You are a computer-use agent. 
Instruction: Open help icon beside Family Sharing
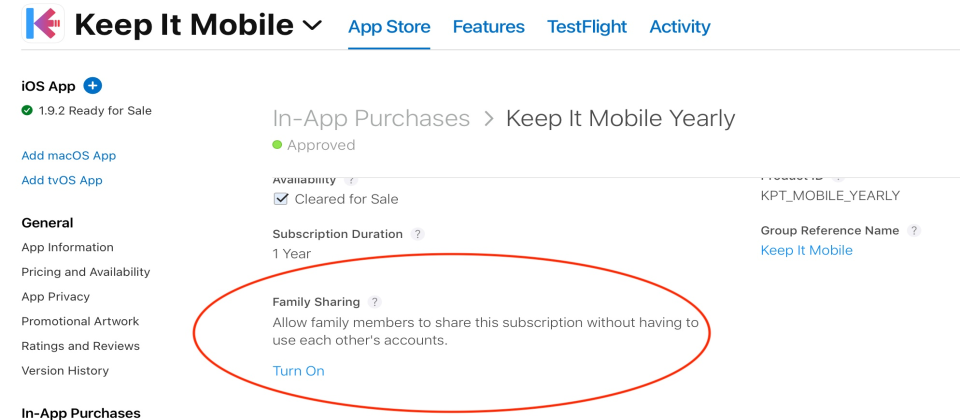375,302
